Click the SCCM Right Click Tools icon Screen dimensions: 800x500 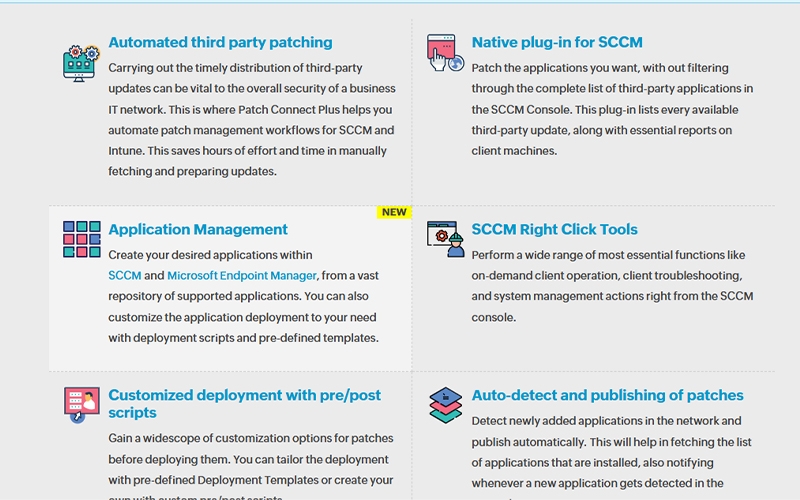[x=445, y=240]
